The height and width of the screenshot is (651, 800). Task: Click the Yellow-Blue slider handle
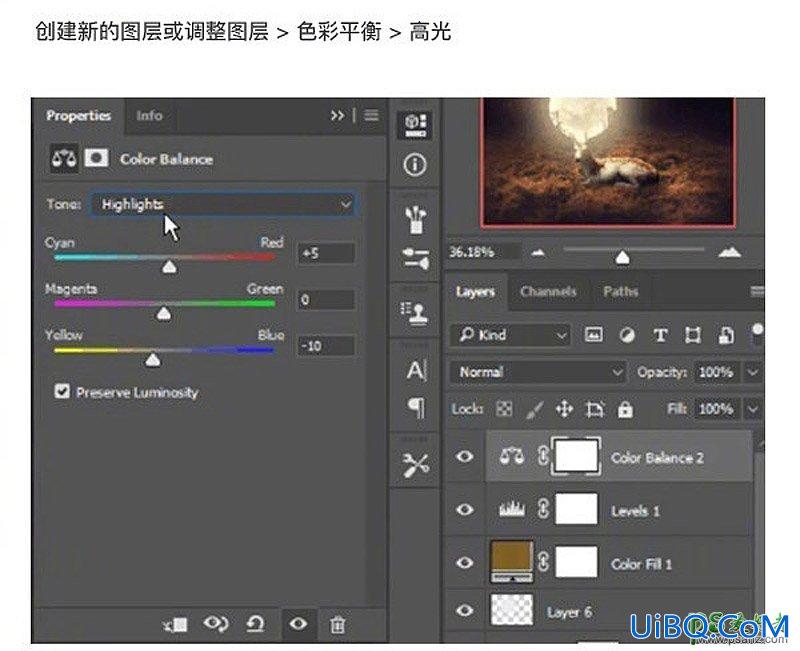pyautogui.click(x=153, y=360)
